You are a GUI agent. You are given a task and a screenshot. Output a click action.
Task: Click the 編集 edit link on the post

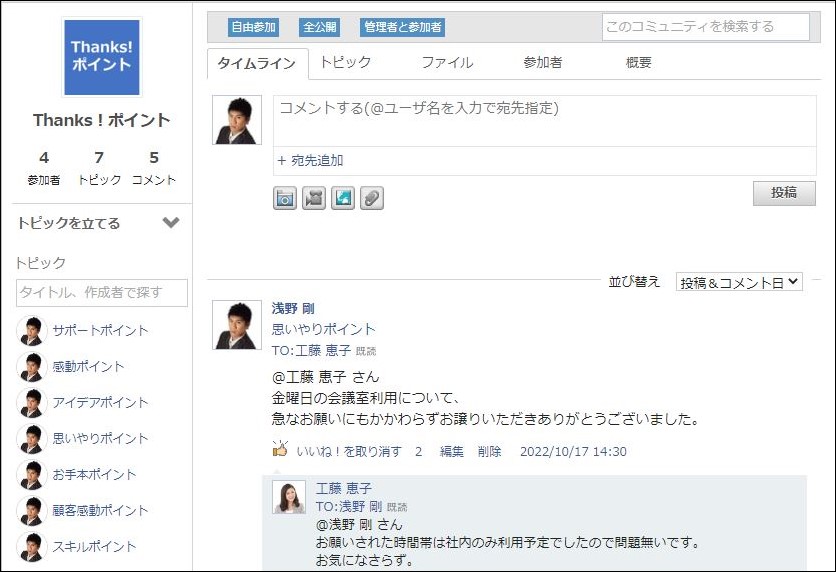coord(451,452)
